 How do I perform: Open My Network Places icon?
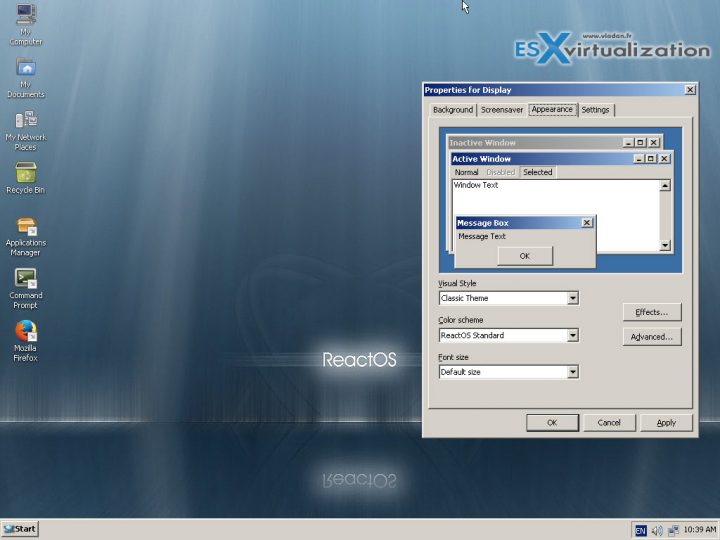(x=26, y=130)
